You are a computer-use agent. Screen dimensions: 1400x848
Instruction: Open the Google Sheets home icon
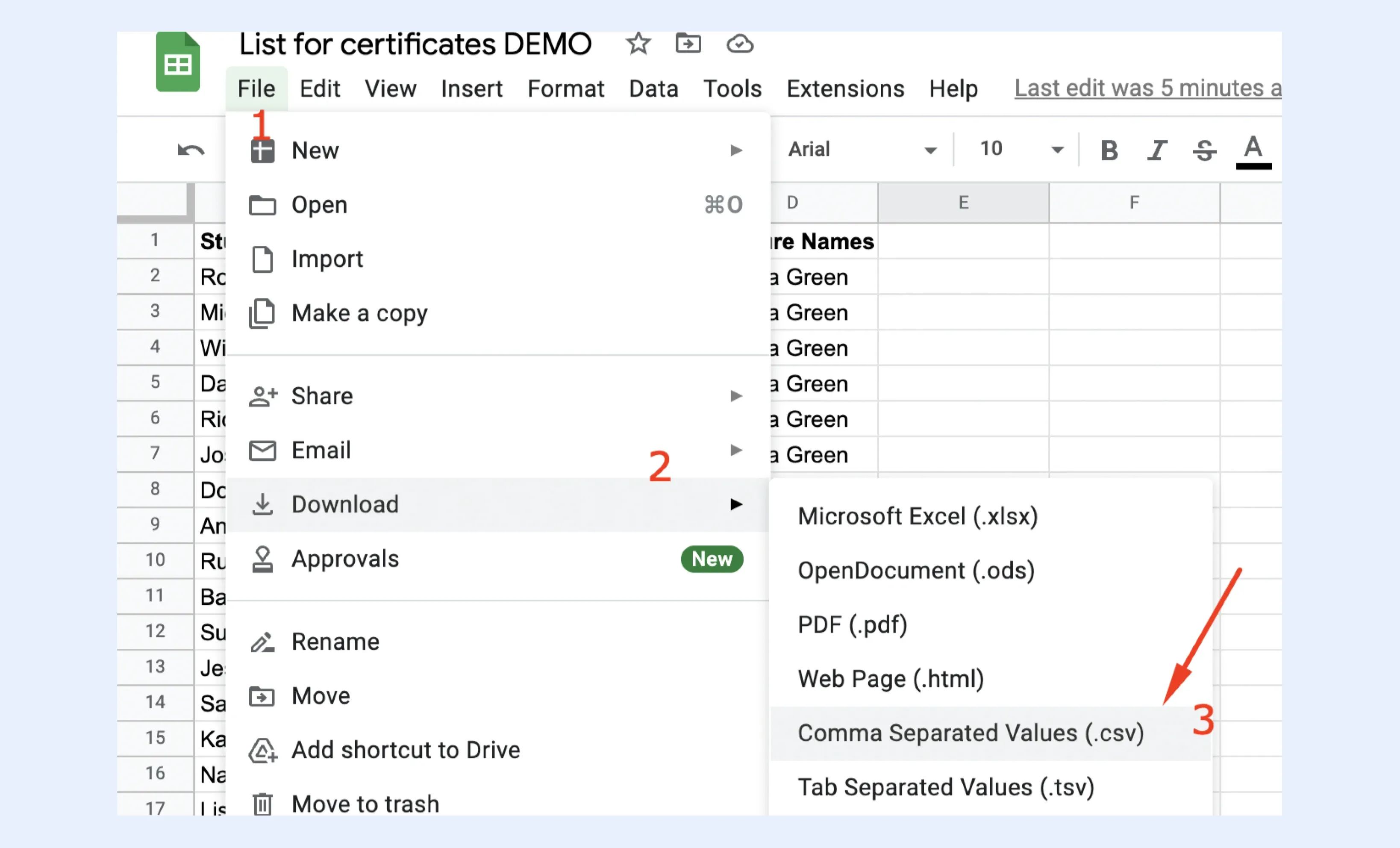[178, 62]
